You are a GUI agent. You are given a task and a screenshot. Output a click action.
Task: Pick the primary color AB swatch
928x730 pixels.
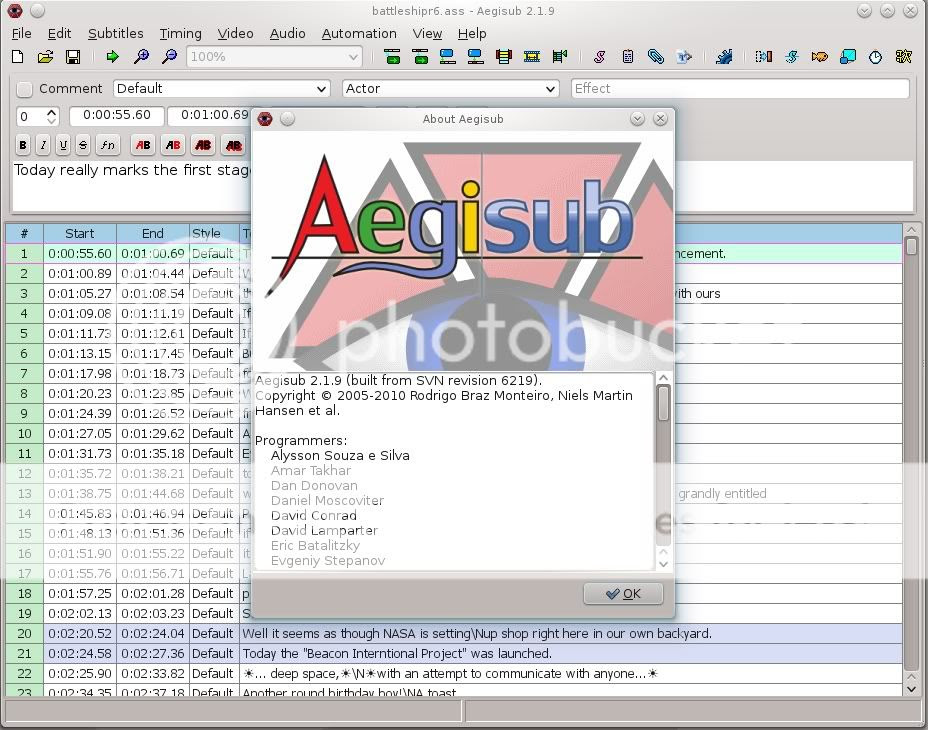tap(143, 145)
